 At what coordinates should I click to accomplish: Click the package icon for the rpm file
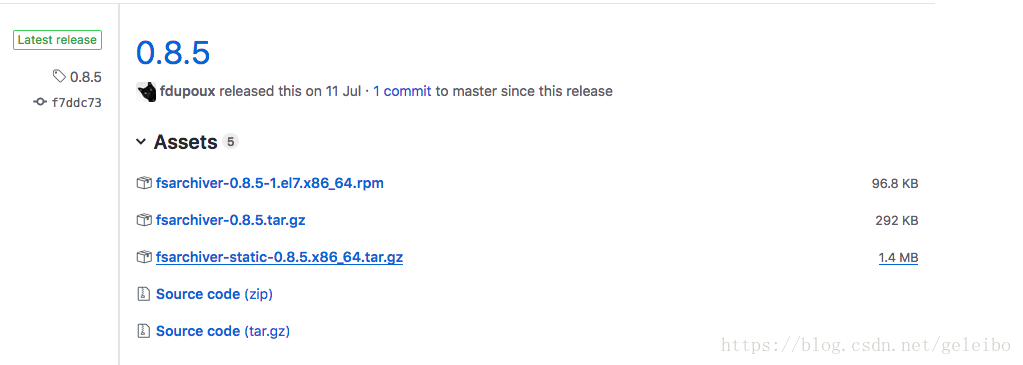pyautogui.click(x=144, y=183)
